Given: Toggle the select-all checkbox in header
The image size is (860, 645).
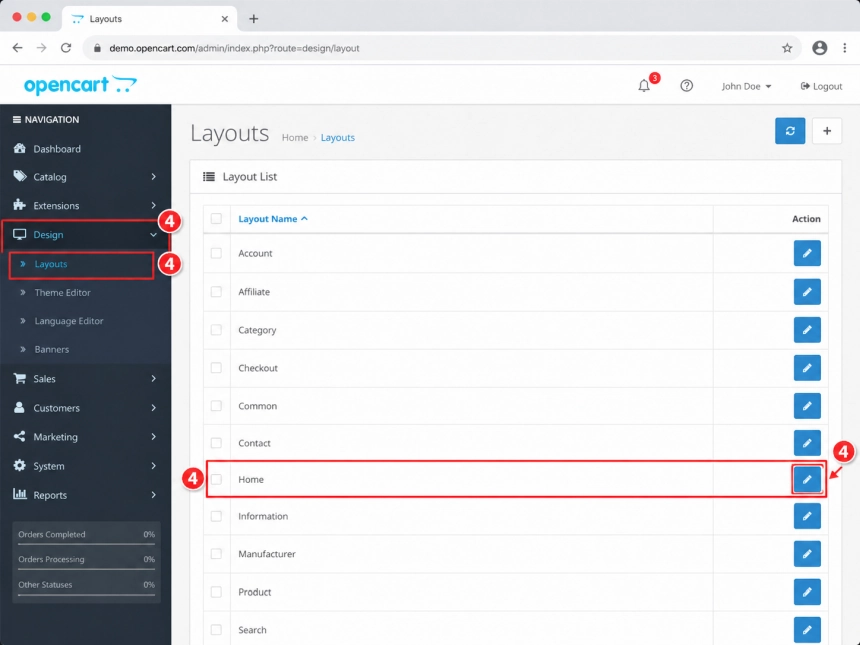Looking at the screenshot, I should (216, 219).
